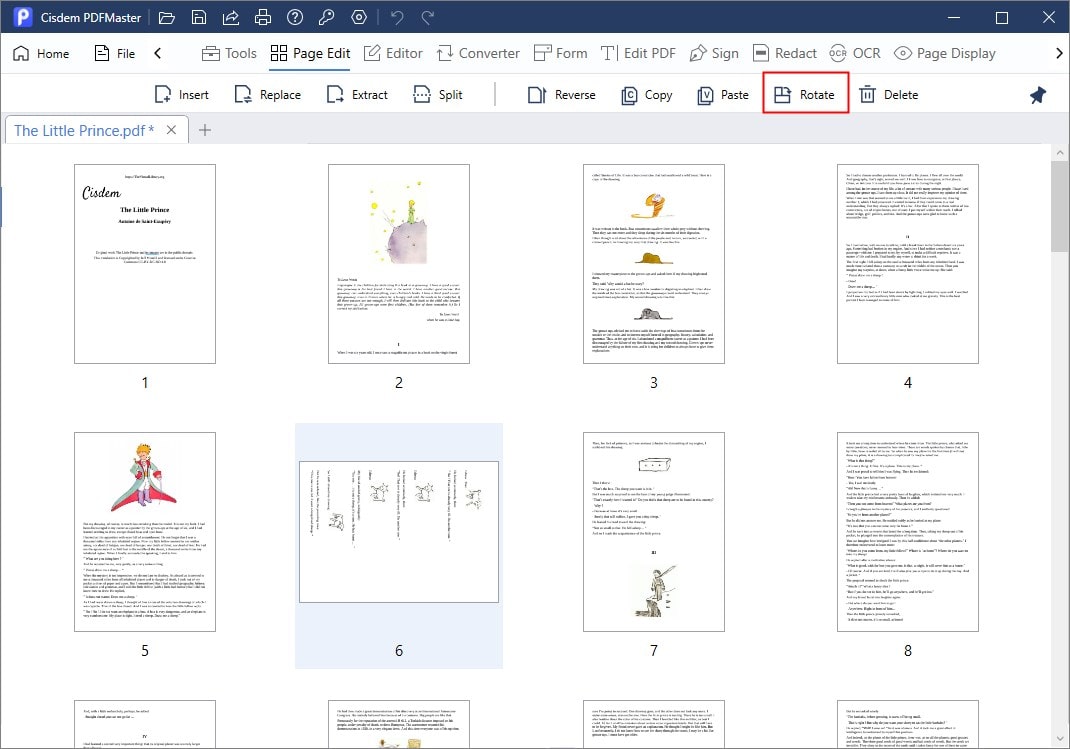Image resolution: width=1070 pixels, height=749 pixels.
Task: Undo last action
Action: click(x=397, y=18)
